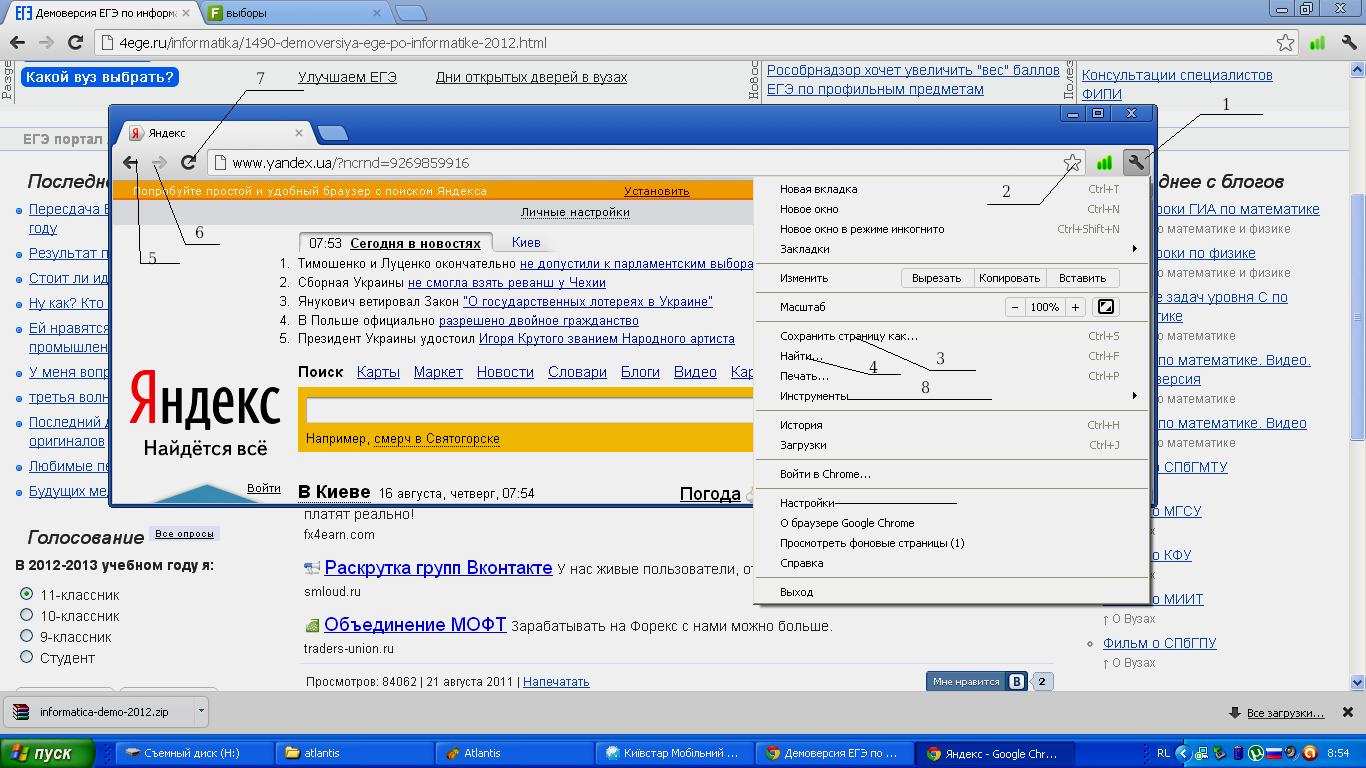Open Київстар Мобільний taskbar item

675,753
